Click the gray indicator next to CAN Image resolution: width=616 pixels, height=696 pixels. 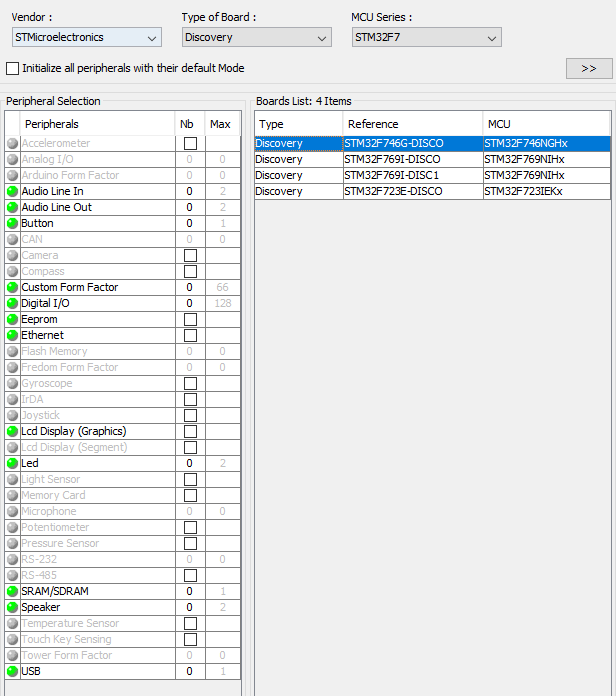point(12,239)
